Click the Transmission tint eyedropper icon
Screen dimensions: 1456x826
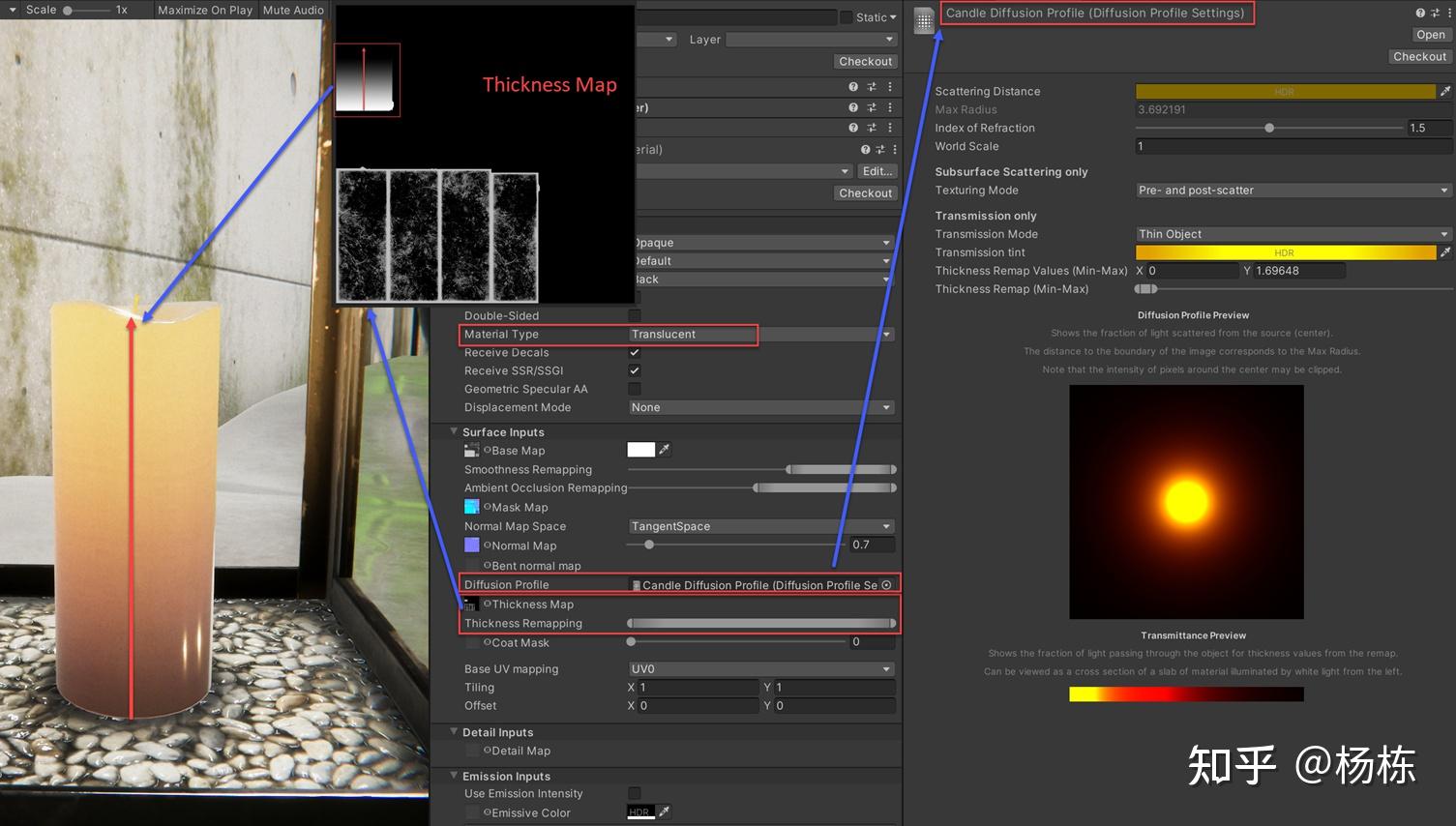(x=1445, y=252)
